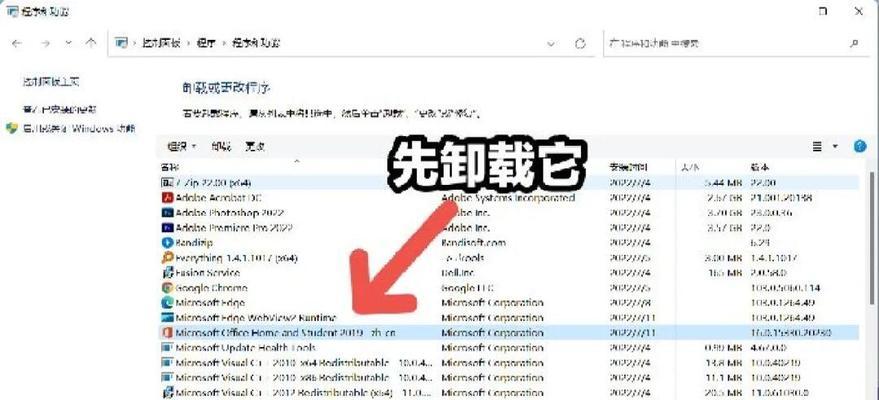The height and width of the screenshot is (400, 879).
Task: Click size "165 MB"
Action: (727, 273)
